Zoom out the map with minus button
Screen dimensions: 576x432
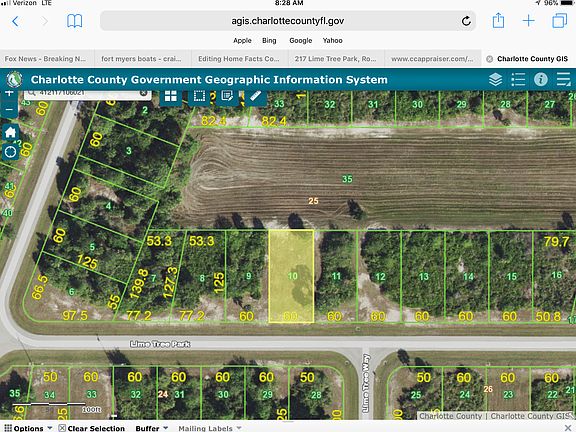[10, 109]
